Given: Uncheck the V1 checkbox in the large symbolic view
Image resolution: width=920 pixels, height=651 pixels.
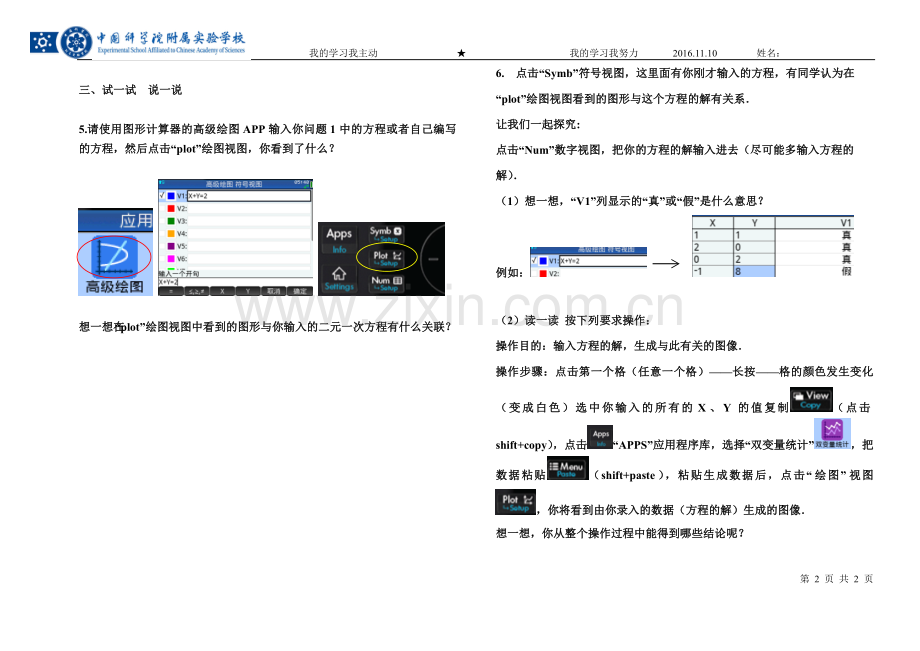Looking at the screenshot, I should [x=162, y=195].
